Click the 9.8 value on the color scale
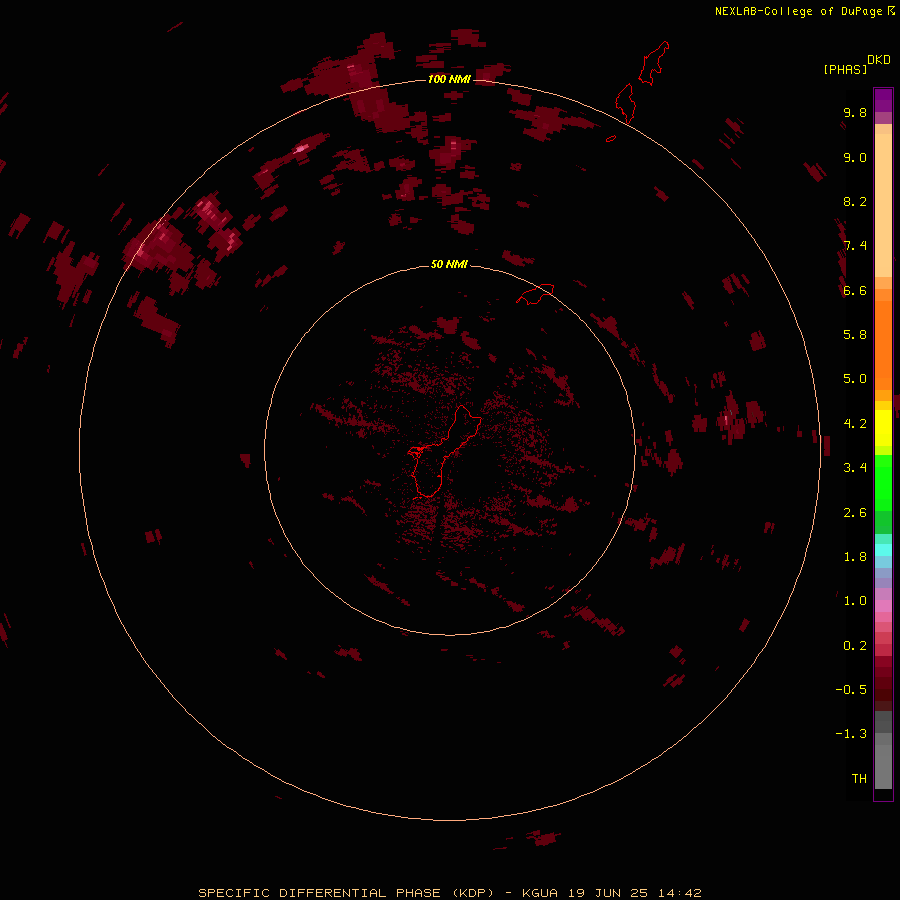900x900 pixels. [x=855, y=112]
